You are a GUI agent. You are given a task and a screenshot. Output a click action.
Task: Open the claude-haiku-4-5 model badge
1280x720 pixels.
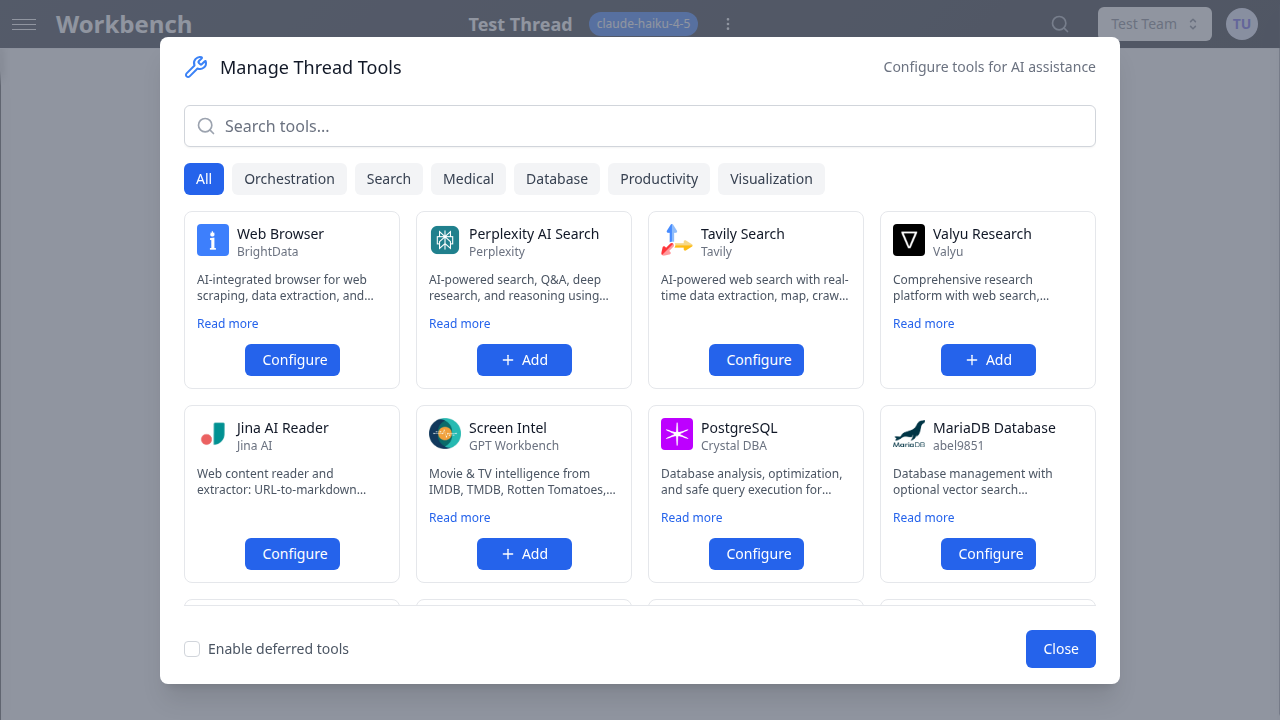(643, 23)
